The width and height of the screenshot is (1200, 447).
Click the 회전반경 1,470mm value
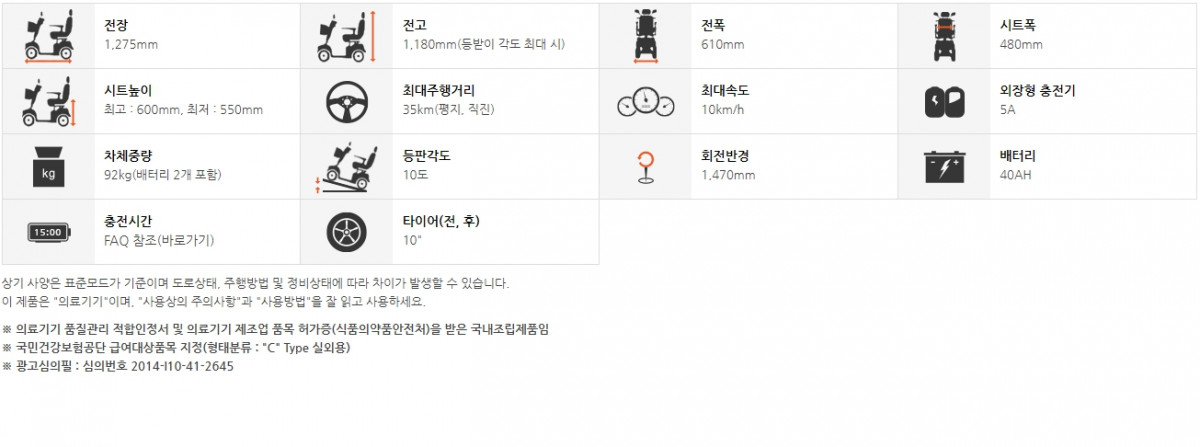[728, 175]
